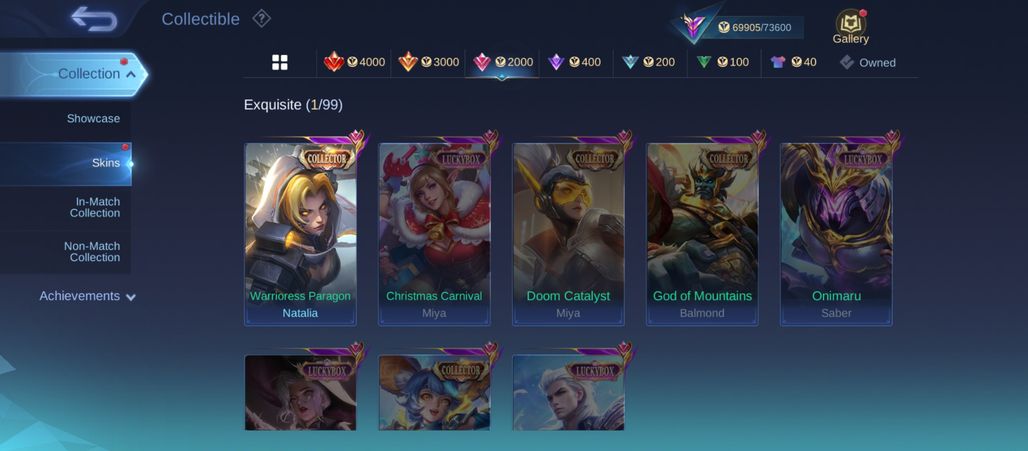This screenshot has height=451, width=1028.
Task: Open the Collectible help question mark
Action: [262, 18]
